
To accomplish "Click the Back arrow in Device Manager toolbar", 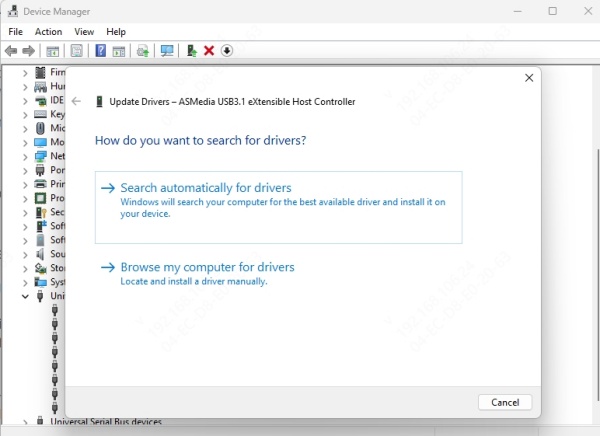I will click(11, 51).
